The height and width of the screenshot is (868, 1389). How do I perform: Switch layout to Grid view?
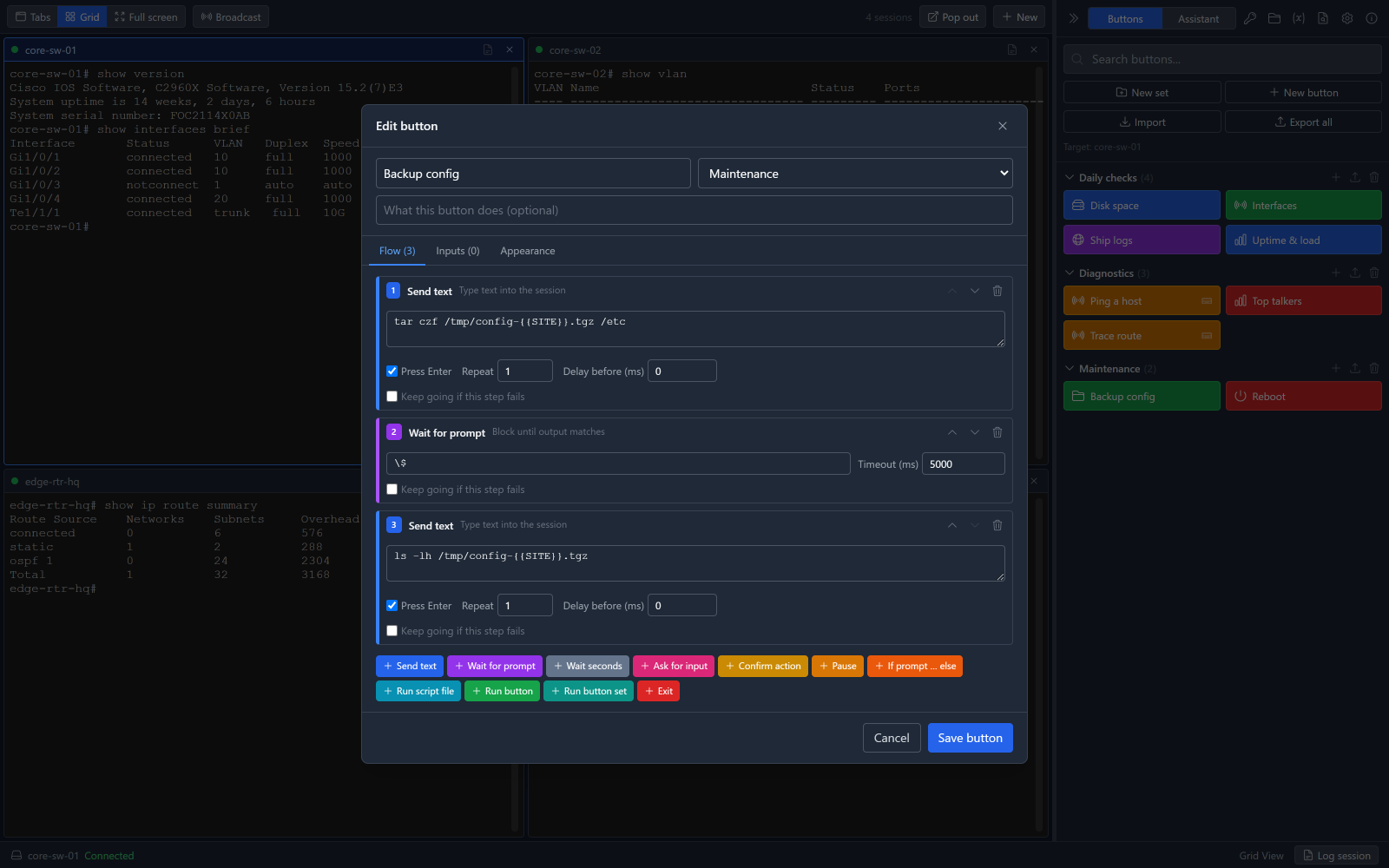pos(82,16)
